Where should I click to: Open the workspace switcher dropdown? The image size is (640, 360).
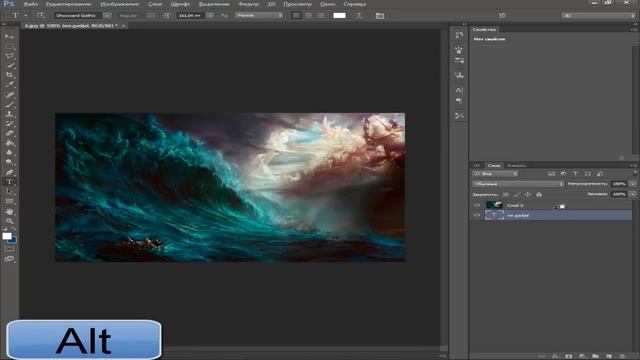(598, 16)
